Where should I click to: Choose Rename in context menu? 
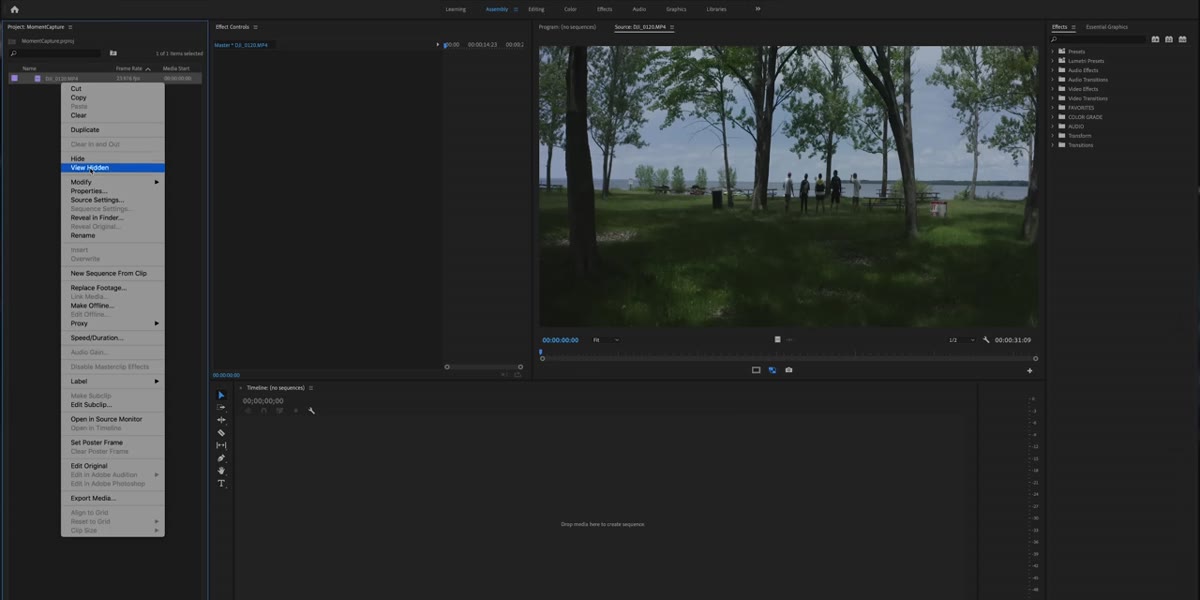pos(113,236)
